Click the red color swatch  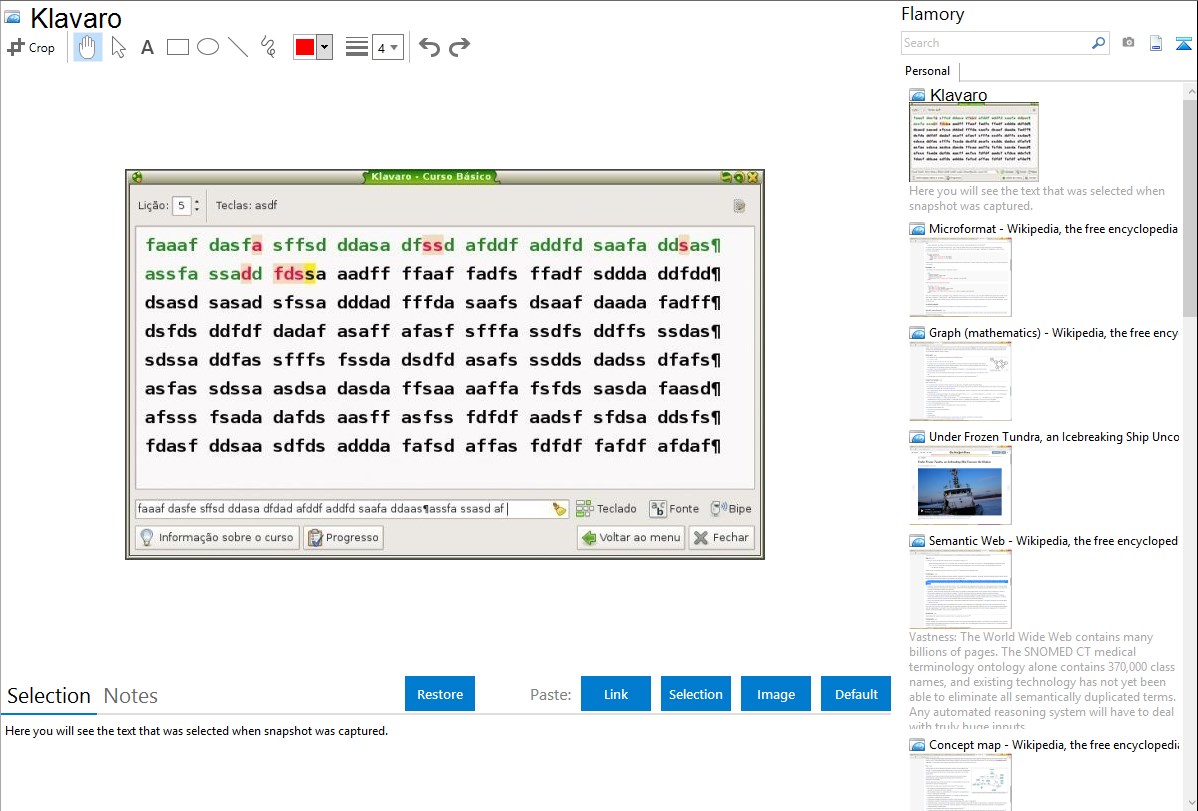coord(305,47)
